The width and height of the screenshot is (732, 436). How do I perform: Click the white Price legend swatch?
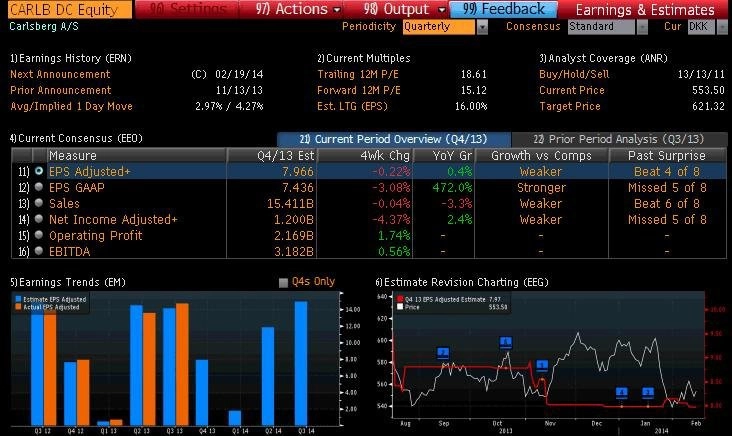point(400,307)
